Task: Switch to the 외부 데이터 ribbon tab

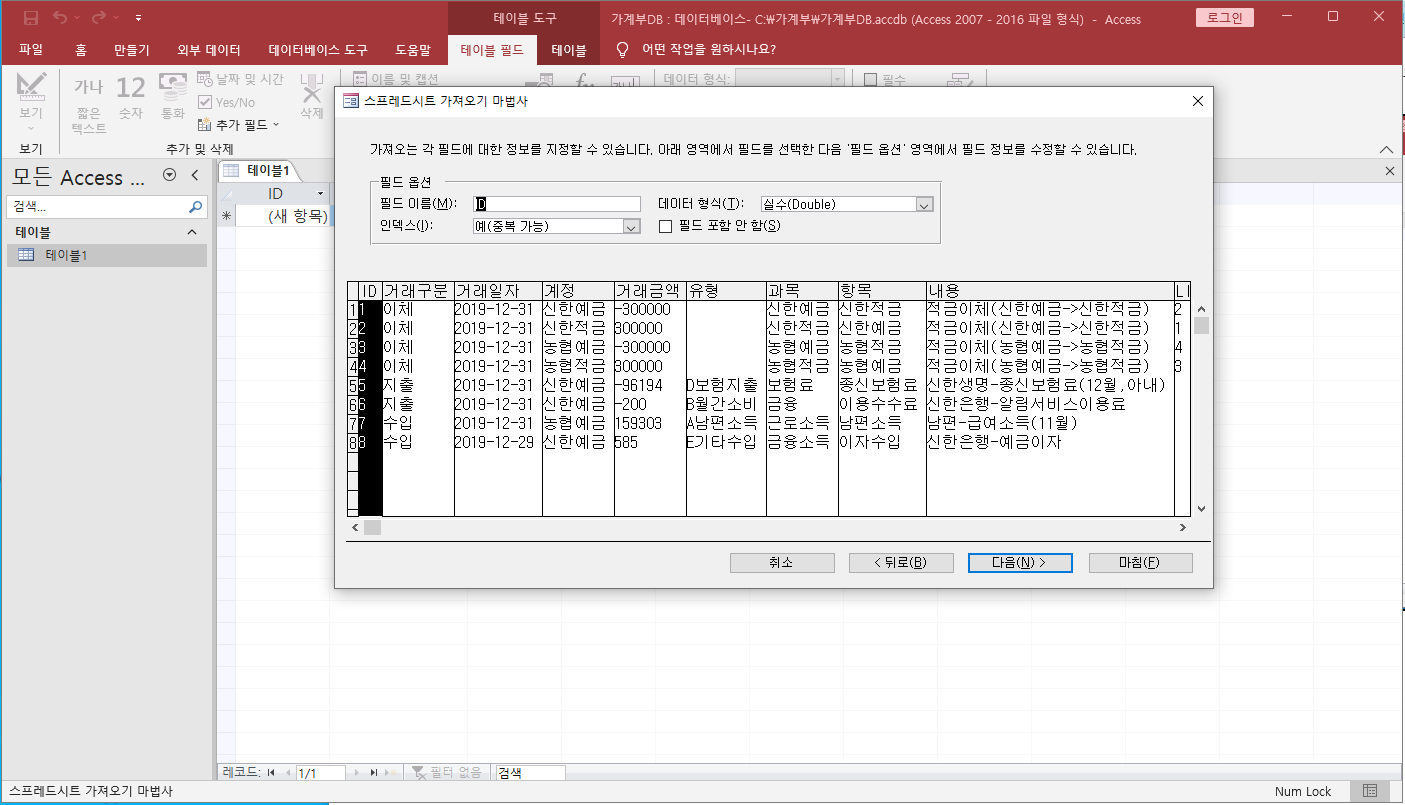Action: pyautogui.click(x=209, y=49)
